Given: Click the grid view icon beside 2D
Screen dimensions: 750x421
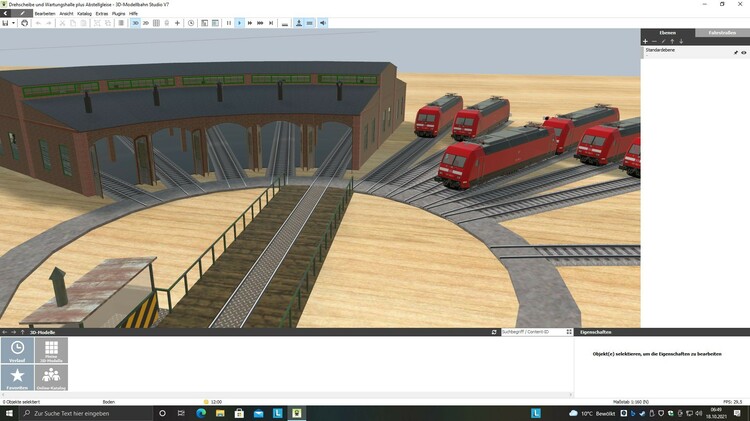Looking at the screenshot, I should pyautogui.click(x=156, y=23).
